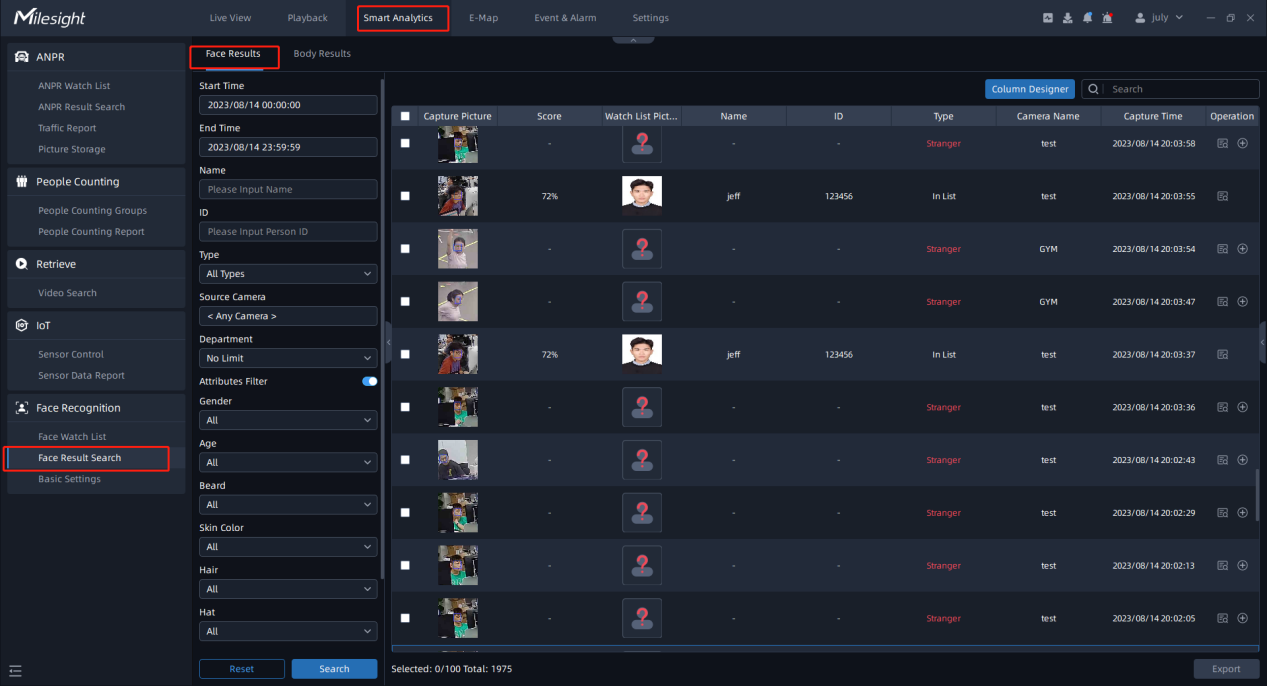View details for the 20:02:13 capture
This screenshot has height=686, width=1267.
tap(1222, 565)
